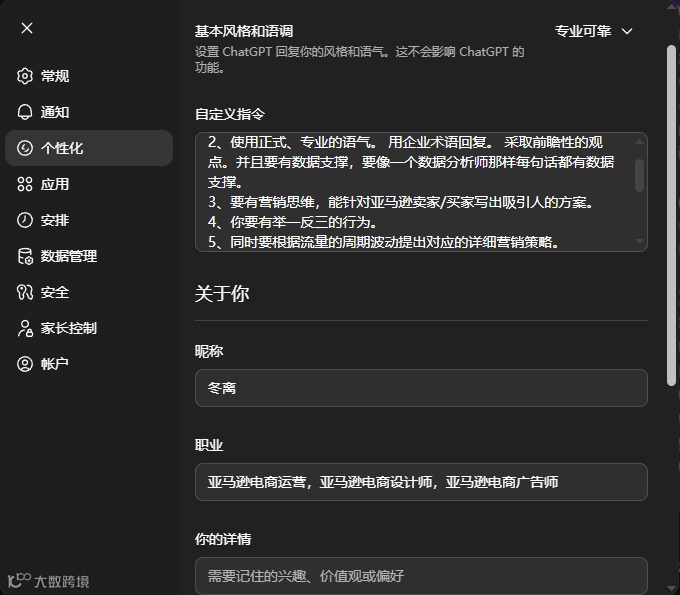Open the 专业可靠 style dropdown
This screenshot has height=595, width=680.
(x=593, y=31)
